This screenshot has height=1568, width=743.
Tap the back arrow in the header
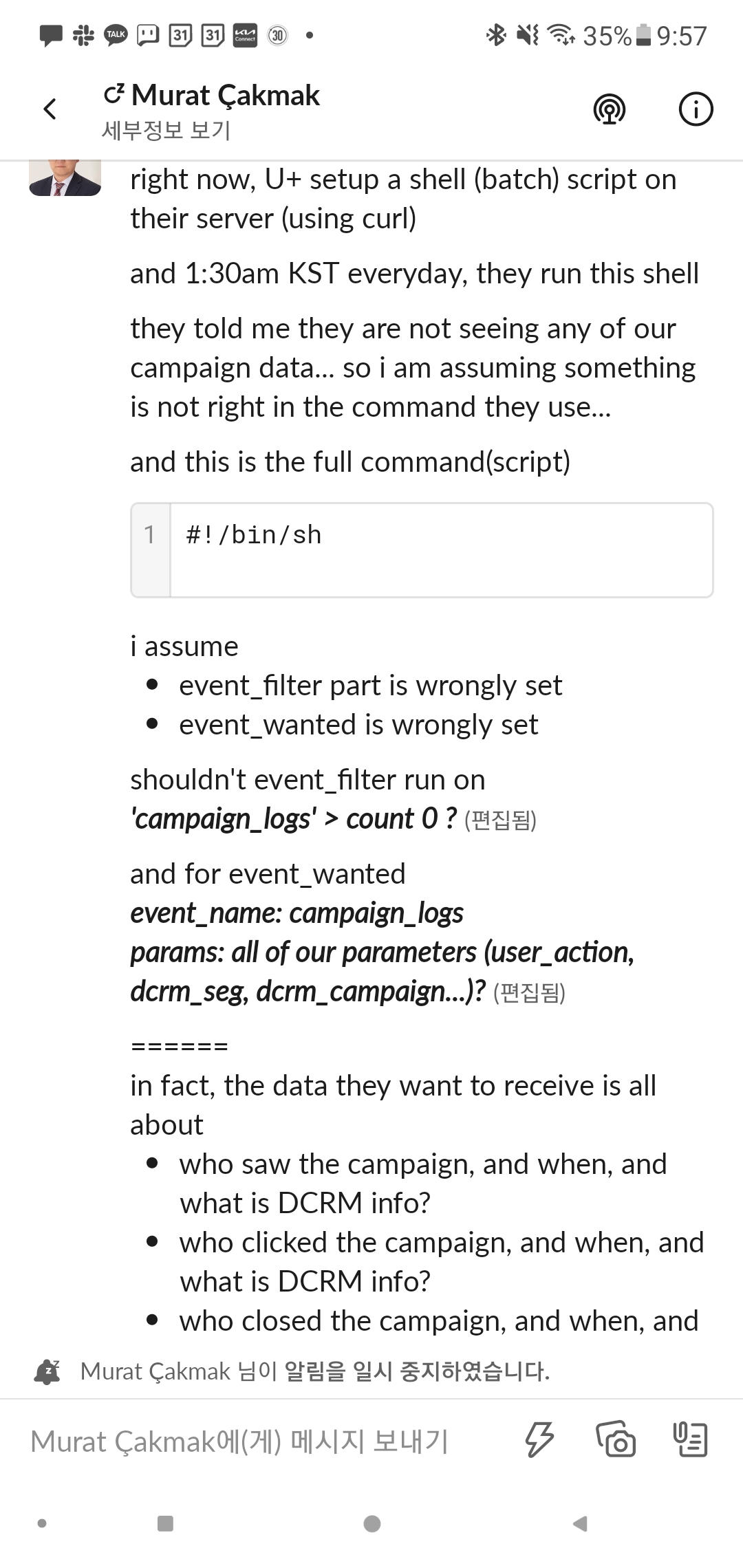[50, 109]
